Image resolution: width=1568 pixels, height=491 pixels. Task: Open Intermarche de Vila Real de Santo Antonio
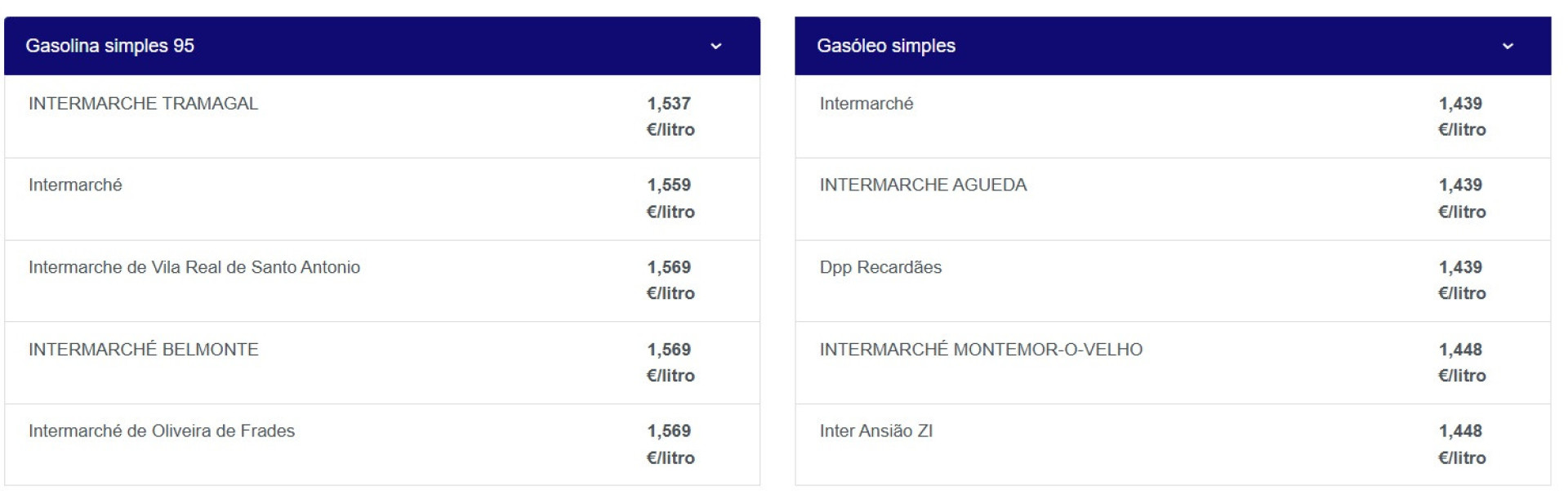194,267
